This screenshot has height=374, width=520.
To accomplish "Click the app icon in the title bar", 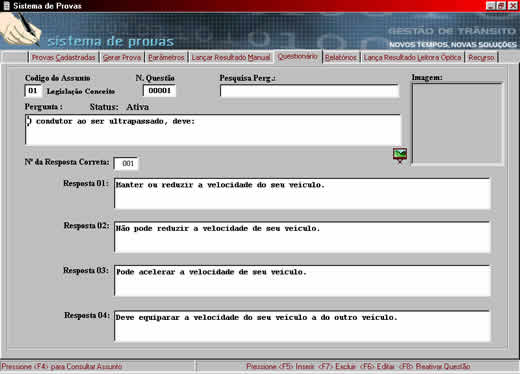I will pos(6,6).
